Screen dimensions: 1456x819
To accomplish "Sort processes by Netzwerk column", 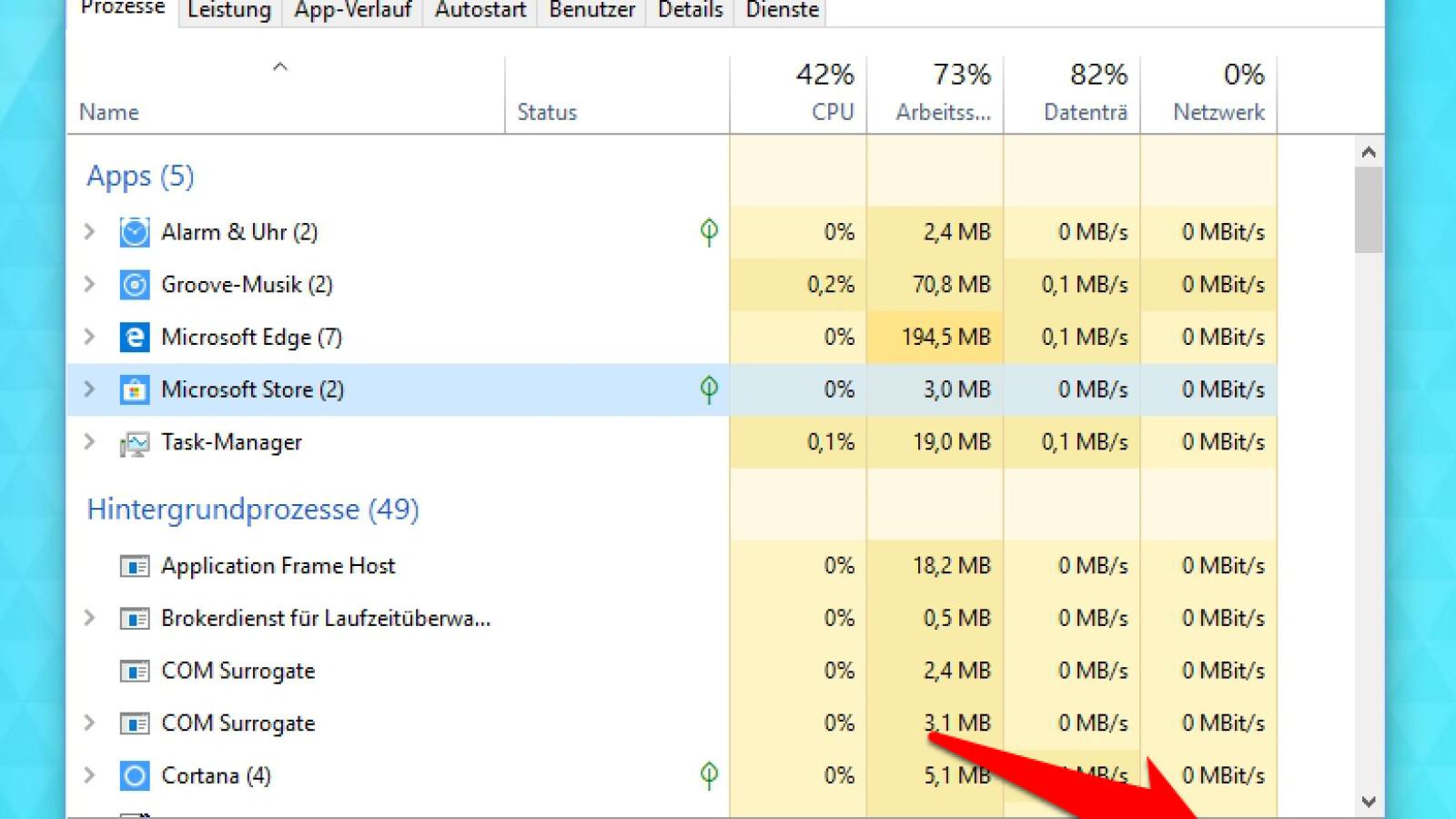I will pyautogui.click(x=1209, y=96).
